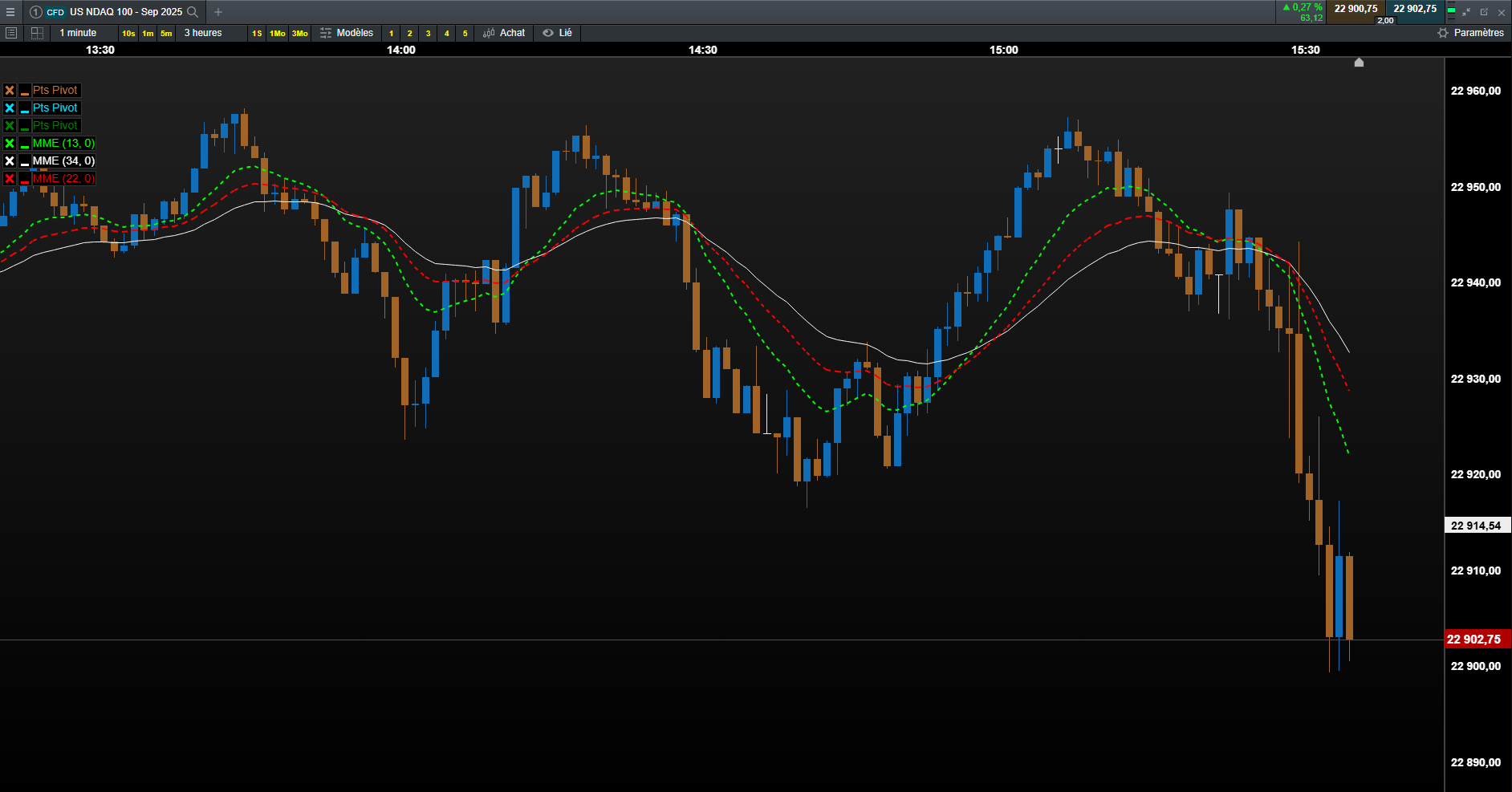Open settings for the dark green Pts Pivot label
This screenshot has width=1512, height=792.
(55, 126)
